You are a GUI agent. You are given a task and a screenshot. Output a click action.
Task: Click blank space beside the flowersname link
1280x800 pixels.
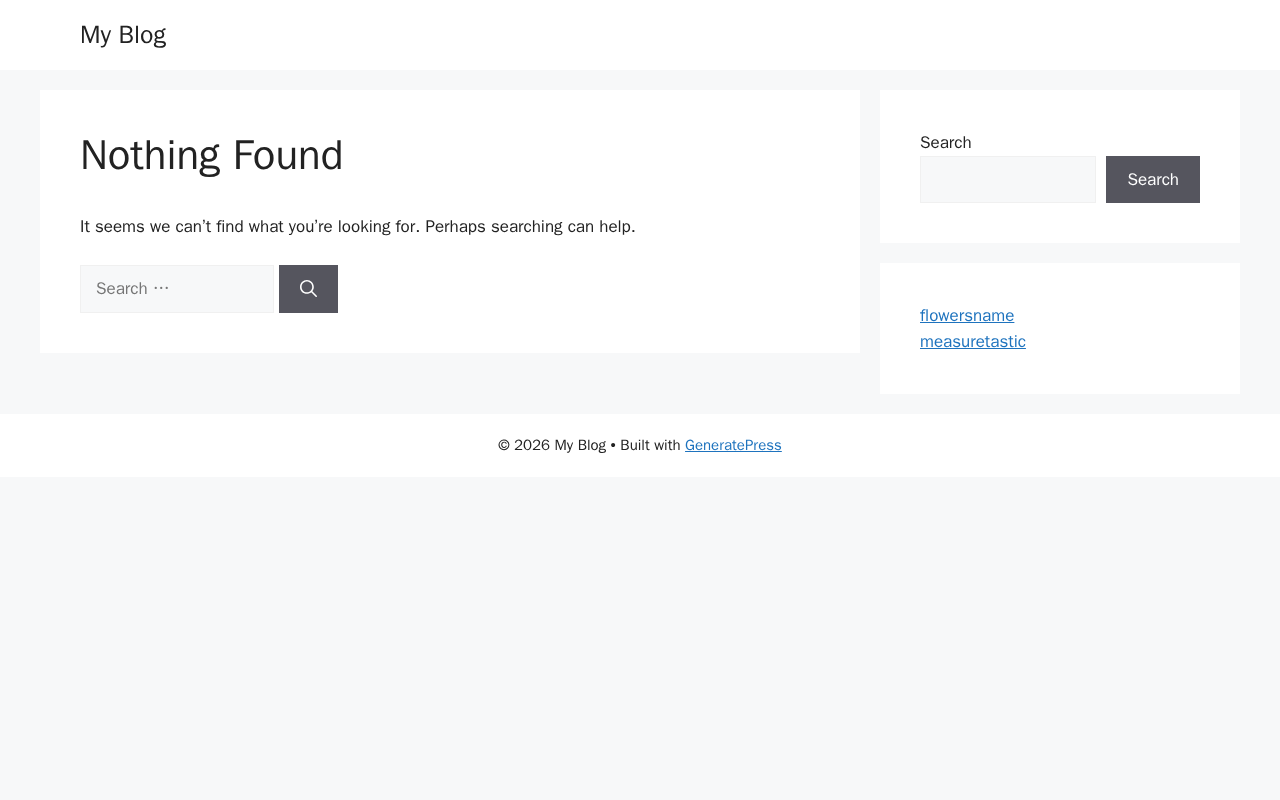coord(1110,316)
